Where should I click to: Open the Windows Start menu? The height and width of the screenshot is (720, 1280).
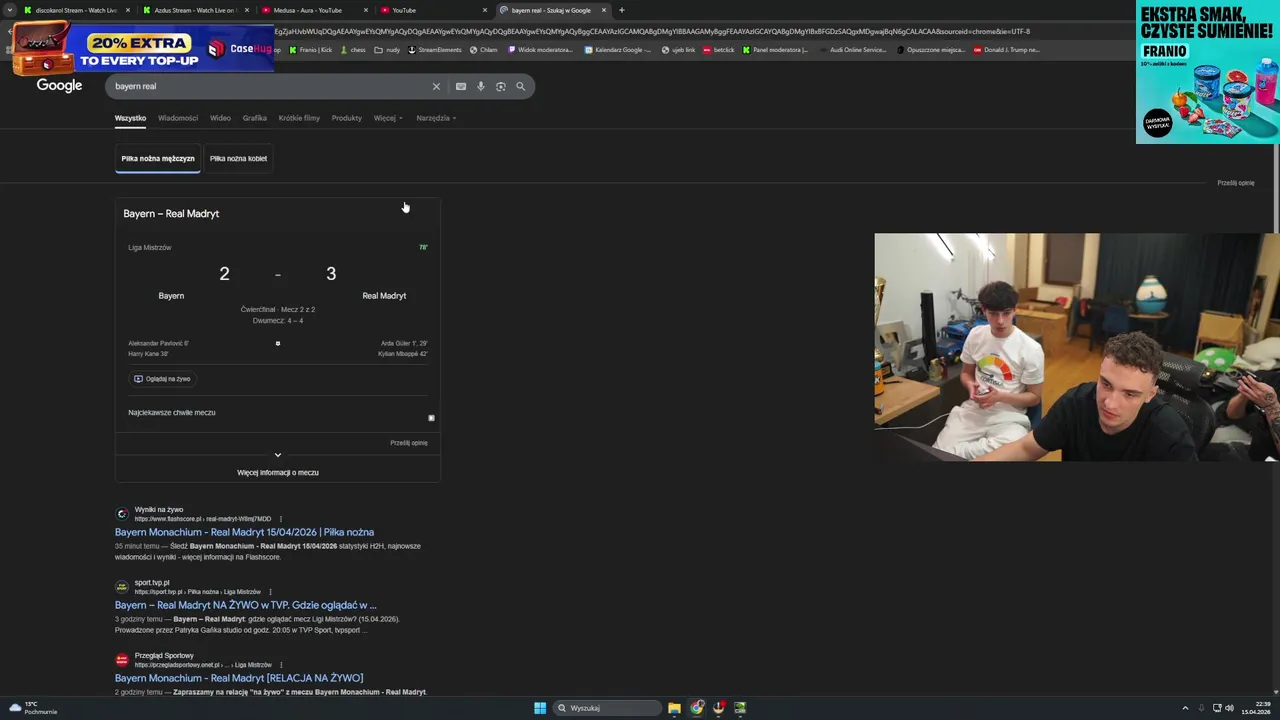540,708
